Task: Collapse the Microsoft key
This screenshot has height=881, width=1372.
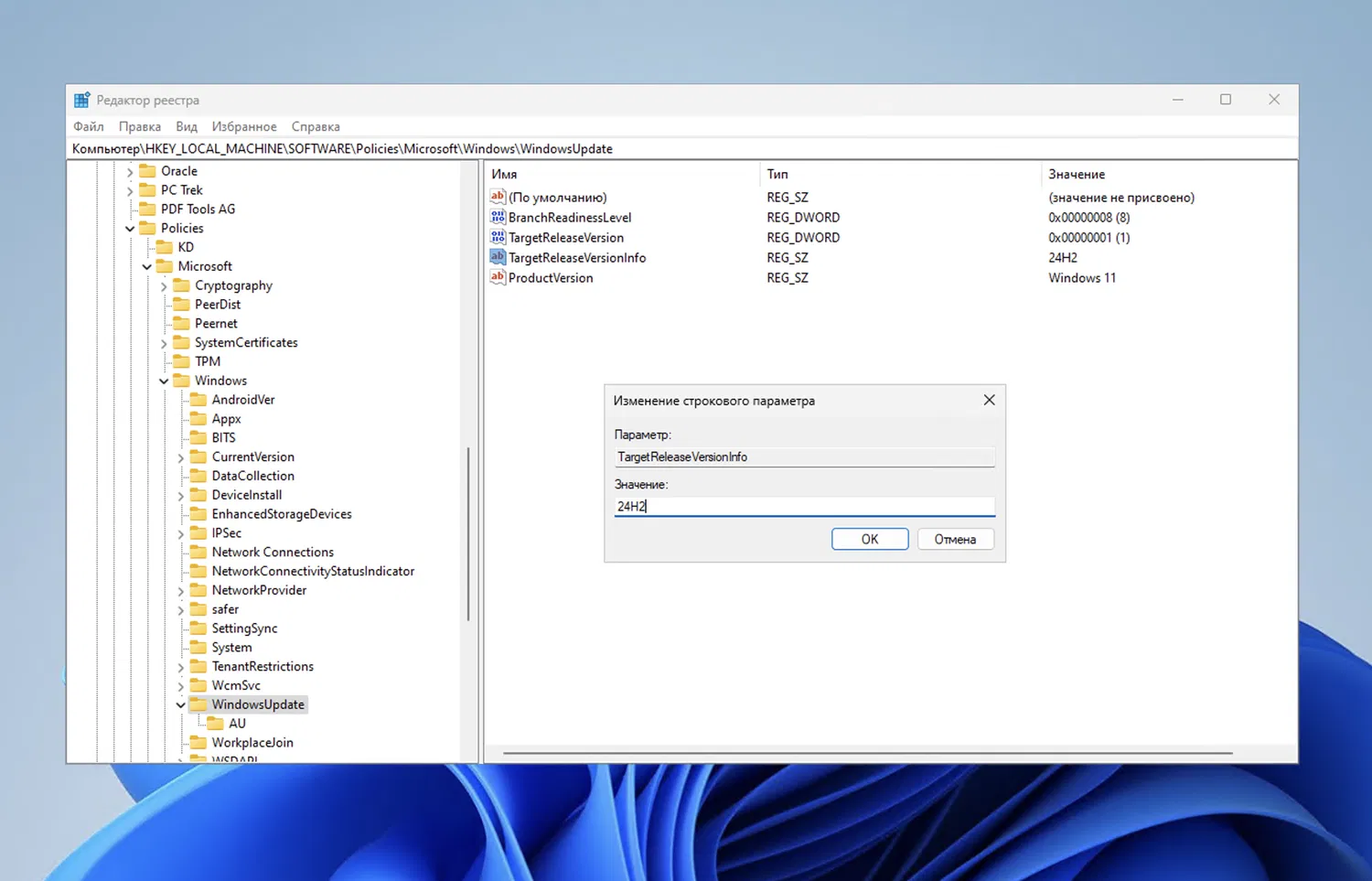Action: tap(147, 267)
